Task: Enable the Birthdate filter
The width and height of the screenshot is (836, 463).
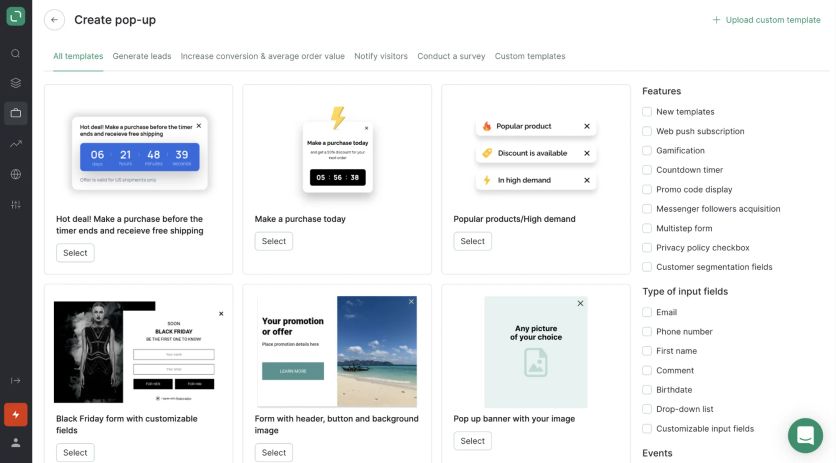Action: [x=647, y=390]
